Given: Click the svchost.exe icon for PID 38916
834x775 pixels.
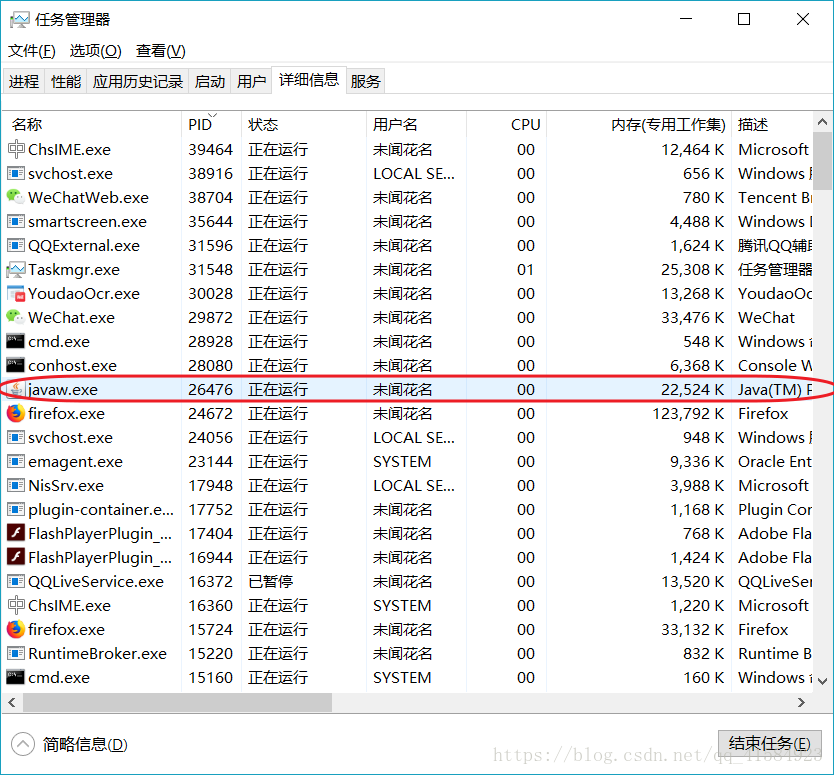Looking at the screenshot, I should pos(16,173).
